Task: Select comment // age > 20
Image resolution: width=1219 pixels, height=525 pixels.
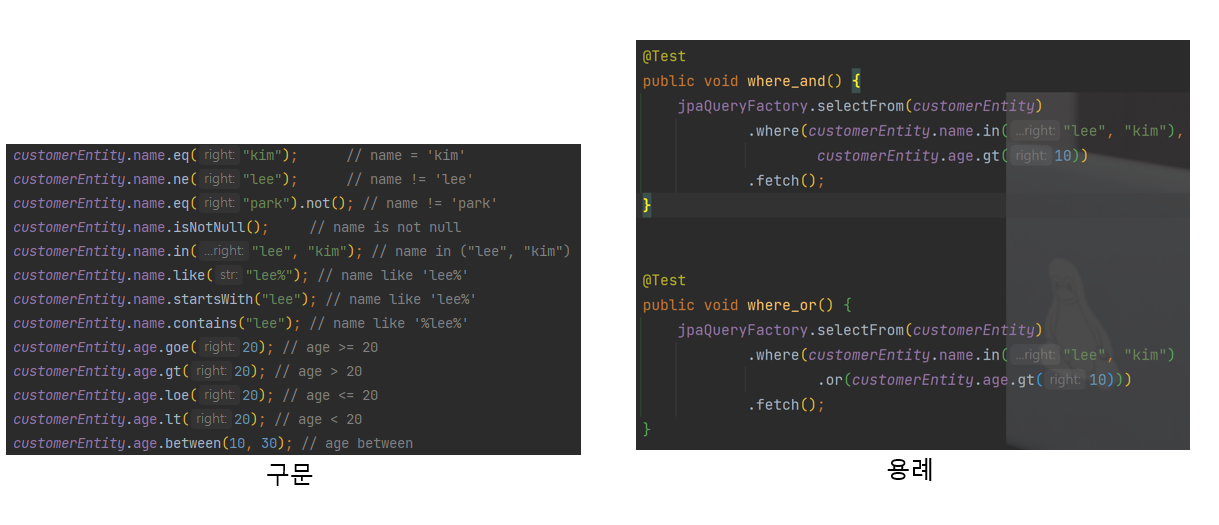Action: 318,371
